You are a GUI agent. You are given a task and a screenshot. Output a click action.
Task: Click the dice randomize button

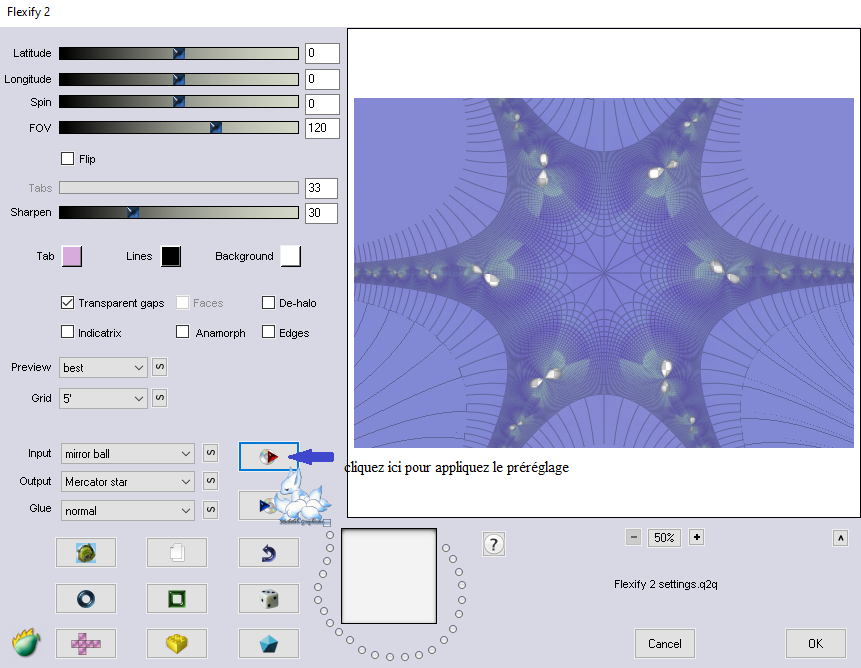269,598
